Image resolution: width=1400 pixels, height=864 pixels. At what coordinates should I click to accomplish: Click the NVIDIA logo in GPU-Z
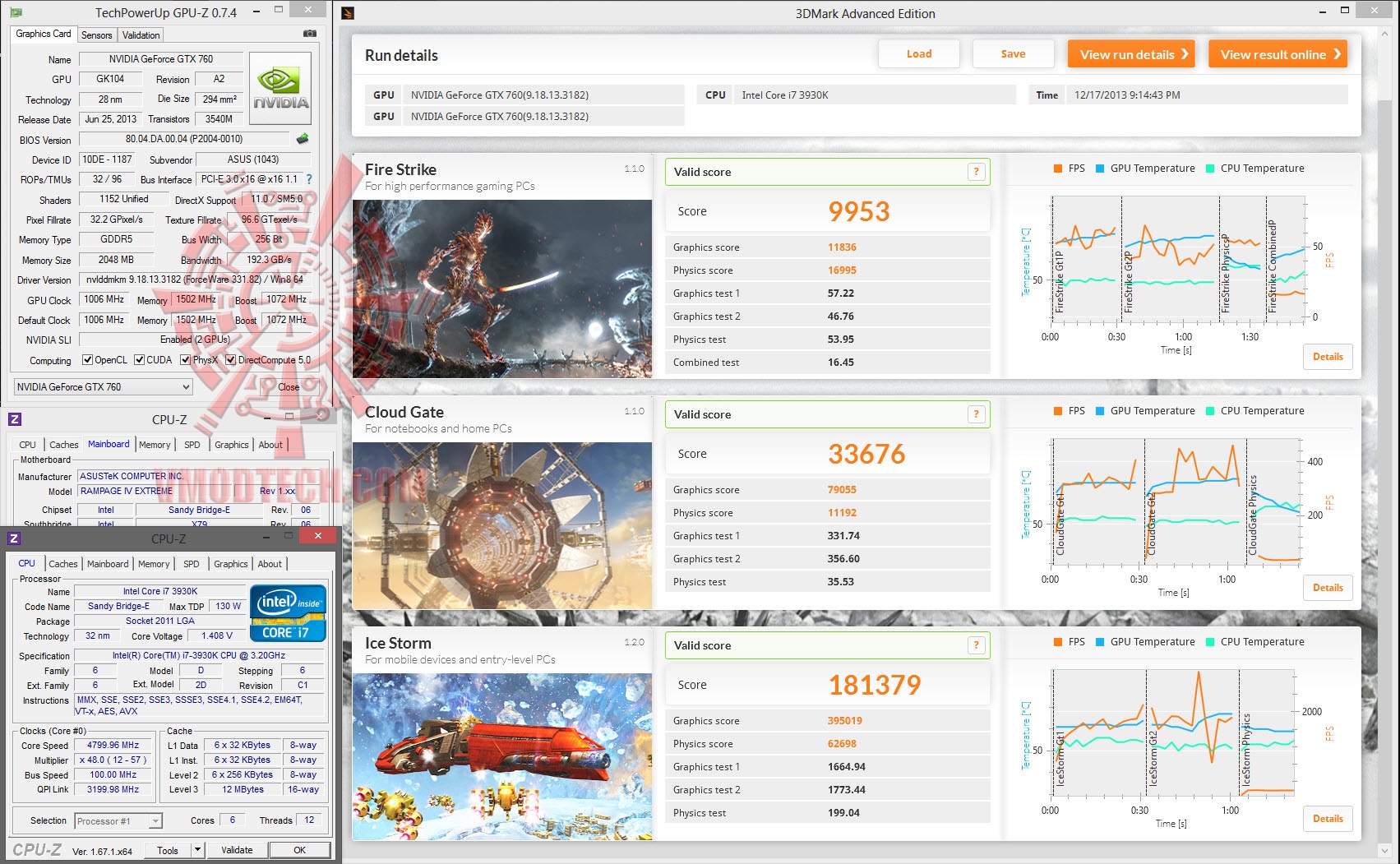pyautogui.click(x=280, y=88)
